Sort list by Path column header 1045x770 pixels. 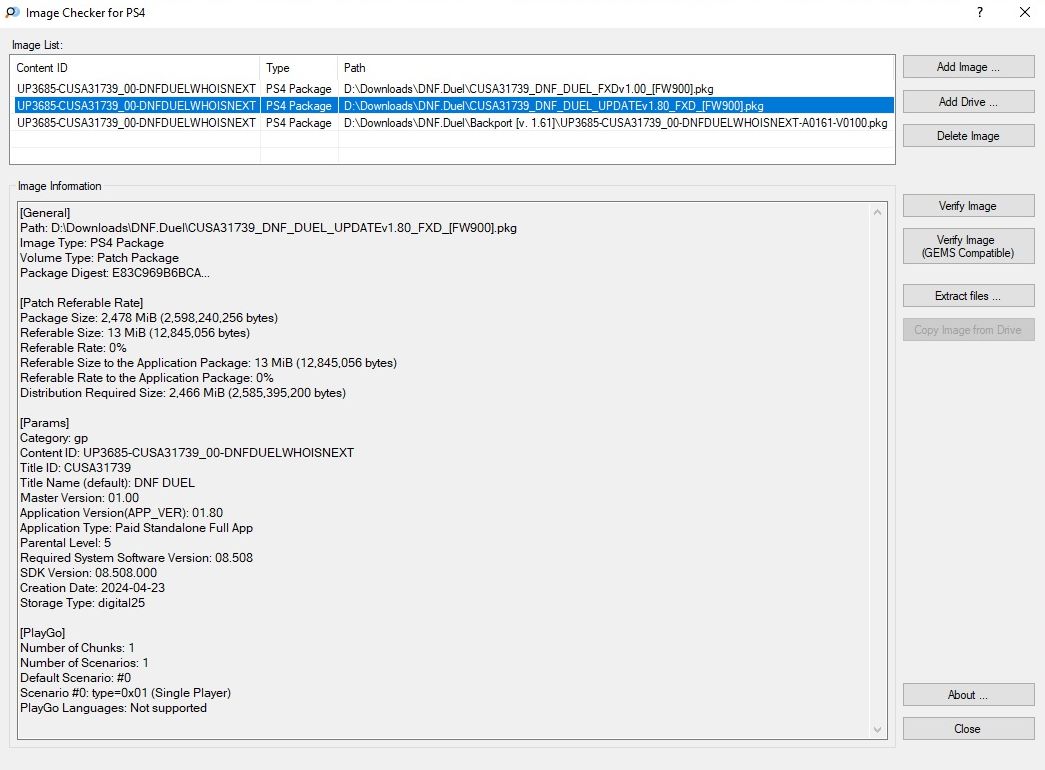(616, 68)
